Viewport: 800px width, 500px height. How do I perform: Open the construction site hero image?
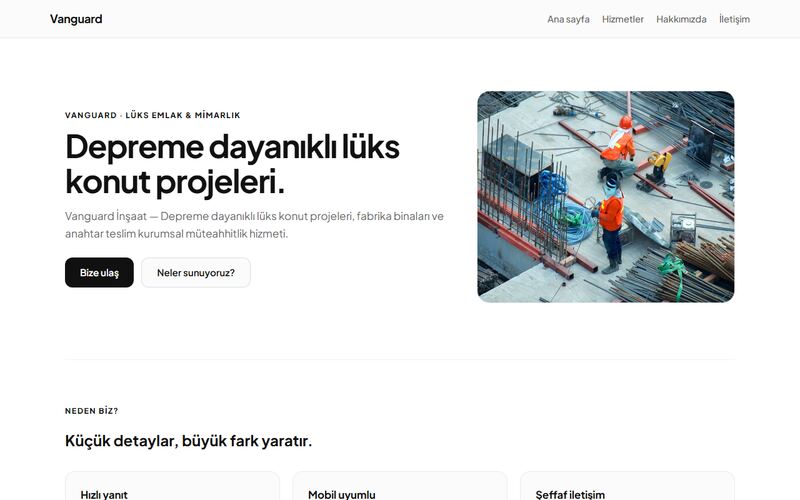pyautogui.click(x=606, y=196)
